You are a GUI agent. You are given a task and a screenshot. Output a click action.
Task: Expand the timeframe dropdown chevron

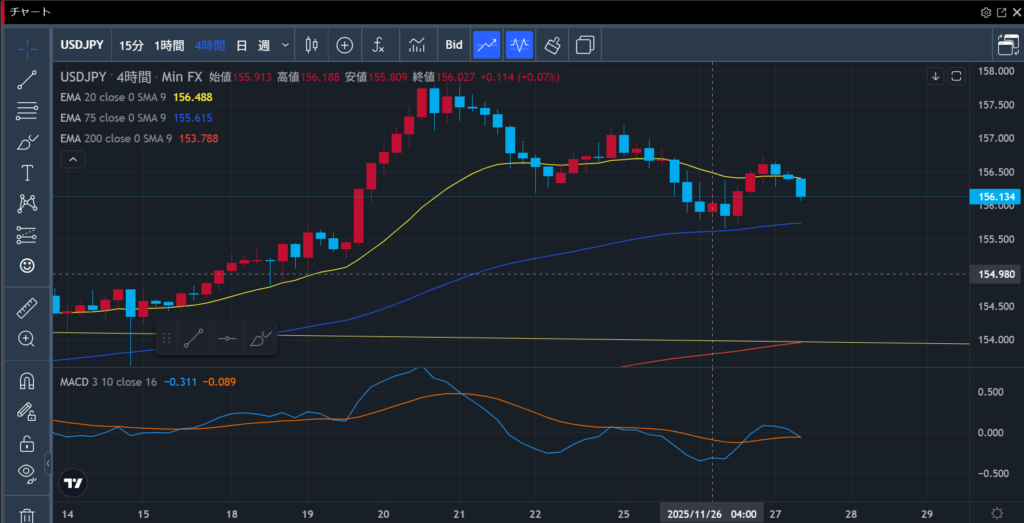286,45
